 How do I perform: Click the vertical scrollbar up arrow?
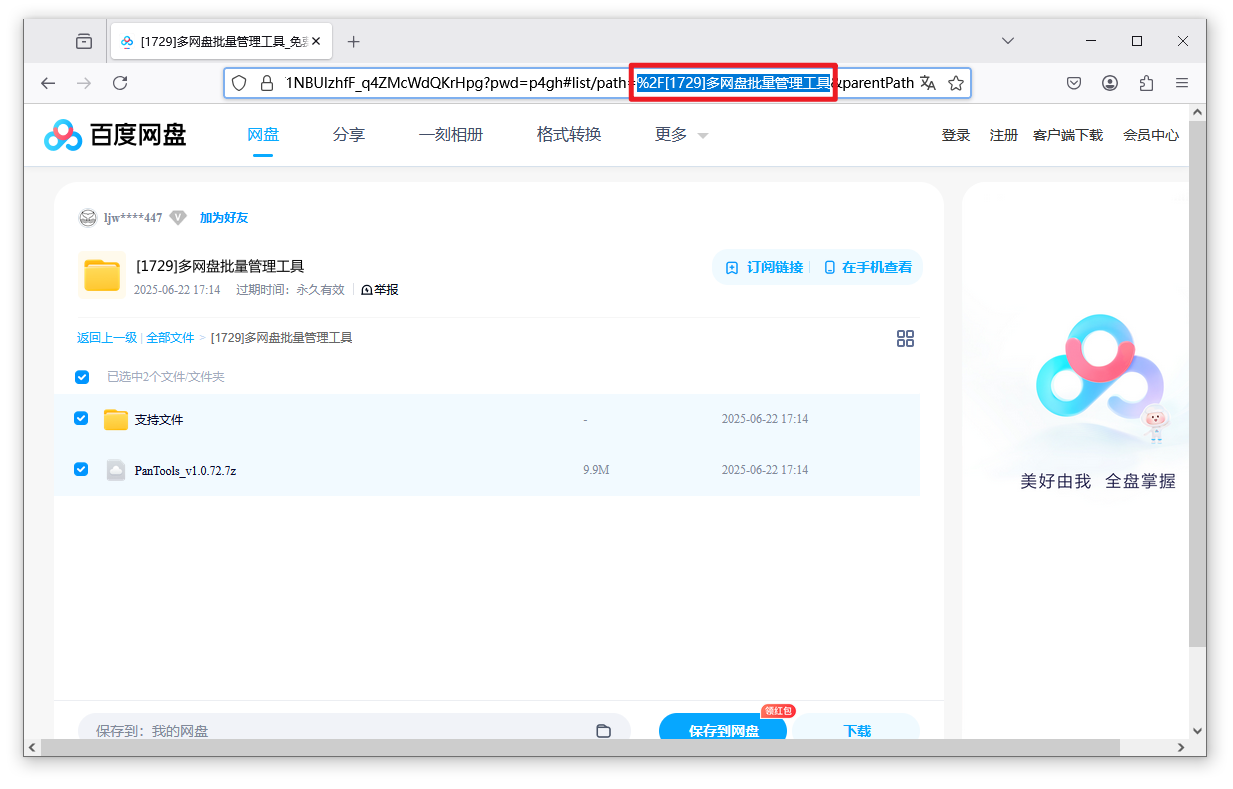coord(1198,112)
